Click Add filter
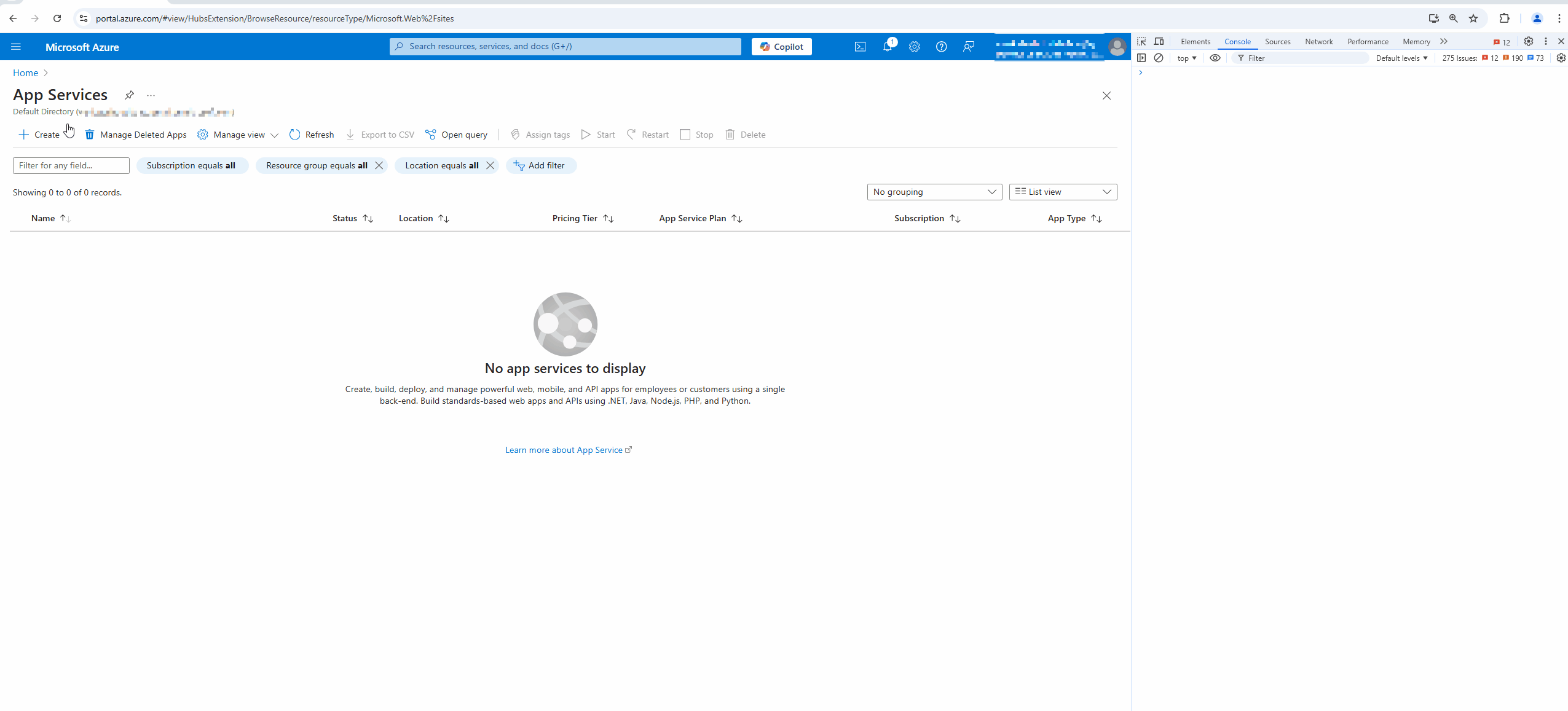Image resolution: width=1568 pixels, height=711 pixels. click(x=541, y=165)
